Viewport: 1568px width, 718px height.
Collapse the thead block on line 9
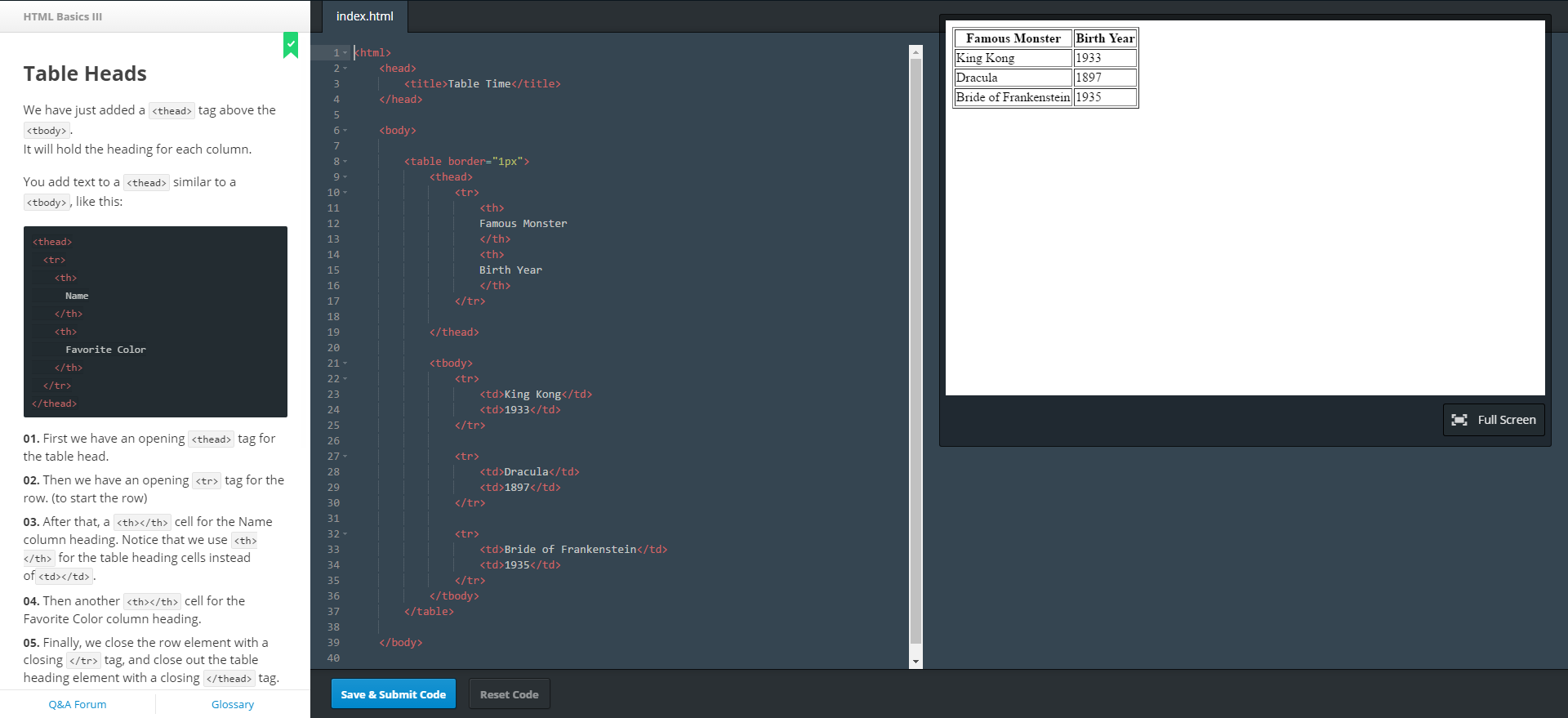(x=345, y=177)
